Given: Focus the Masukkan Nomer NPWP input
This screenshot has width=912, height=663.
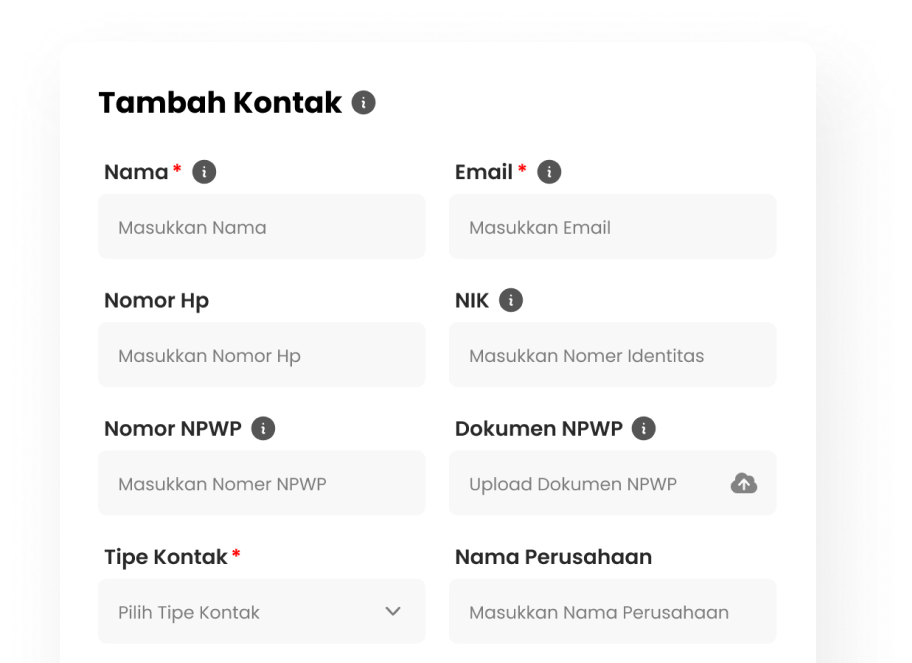Looking at the screenshot, I should (262, 483).
